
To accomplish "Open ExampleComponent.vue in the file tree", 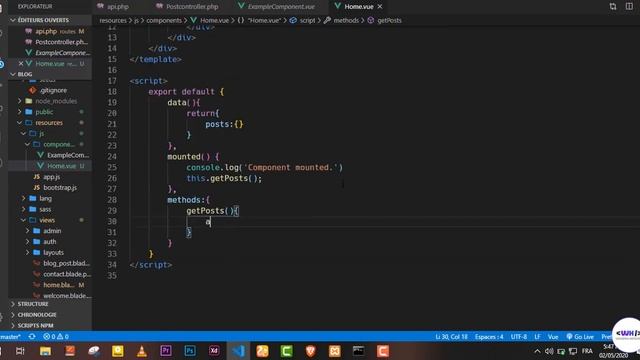I will coord(67,155).
